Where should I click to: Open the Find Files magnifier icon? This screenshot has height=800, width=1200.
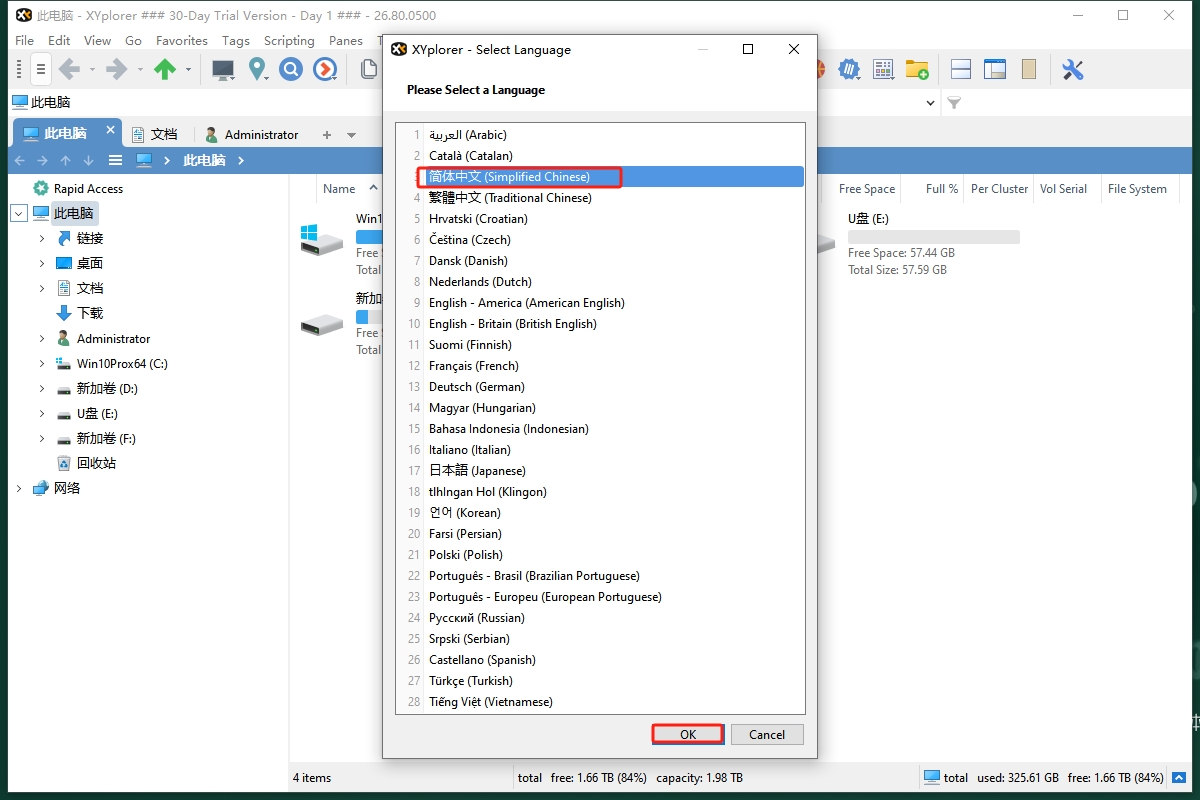click(291, 69)
